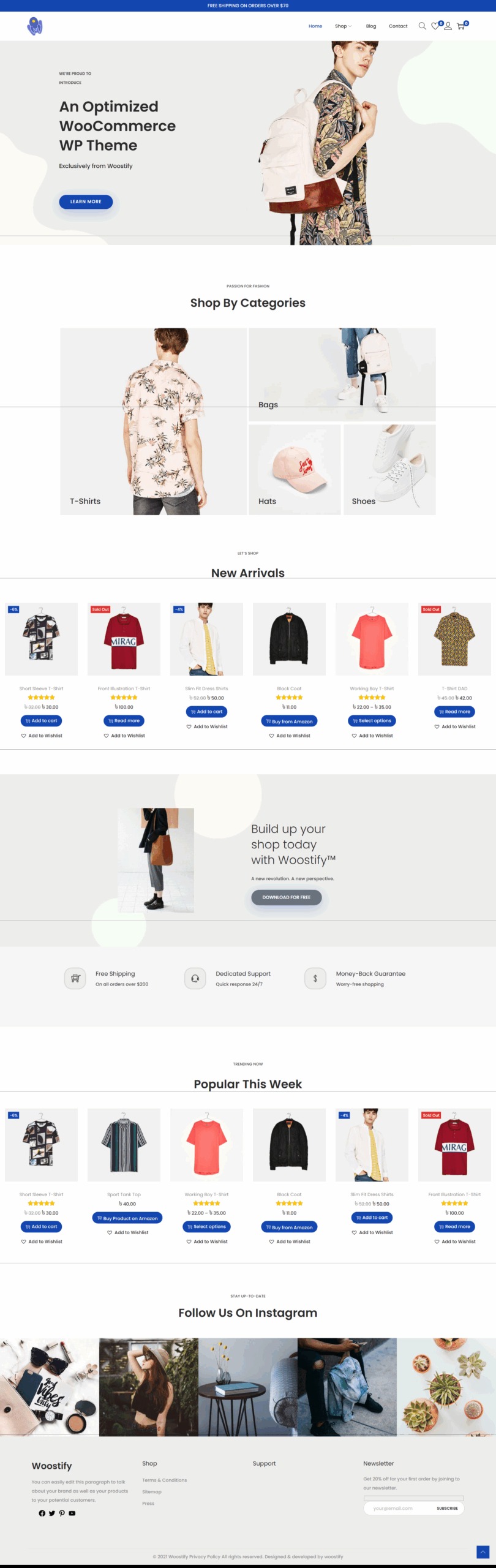Viewport: 496px width, 1568px height.
Task: Select options for Working Boy T-Shirt in New Arrivals
Action: tap(372, 721)
